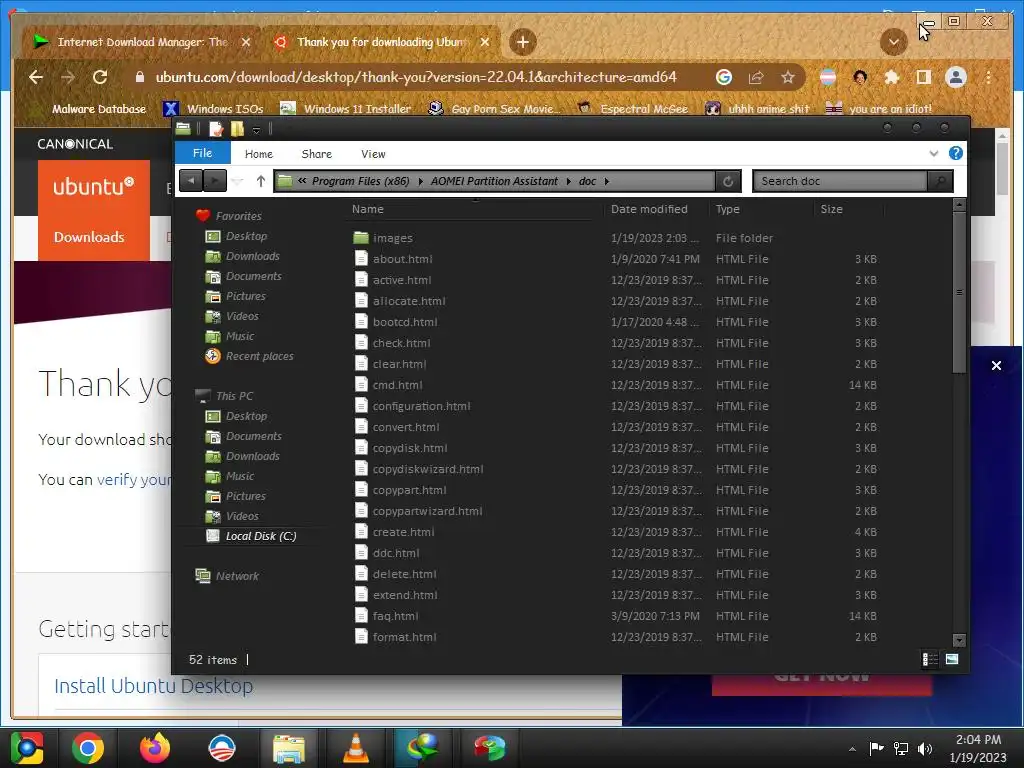This screenshot has height=768, width=1024.
Task: Click Downloads tab on Ubuntu page
Action: tap(89, 237)
